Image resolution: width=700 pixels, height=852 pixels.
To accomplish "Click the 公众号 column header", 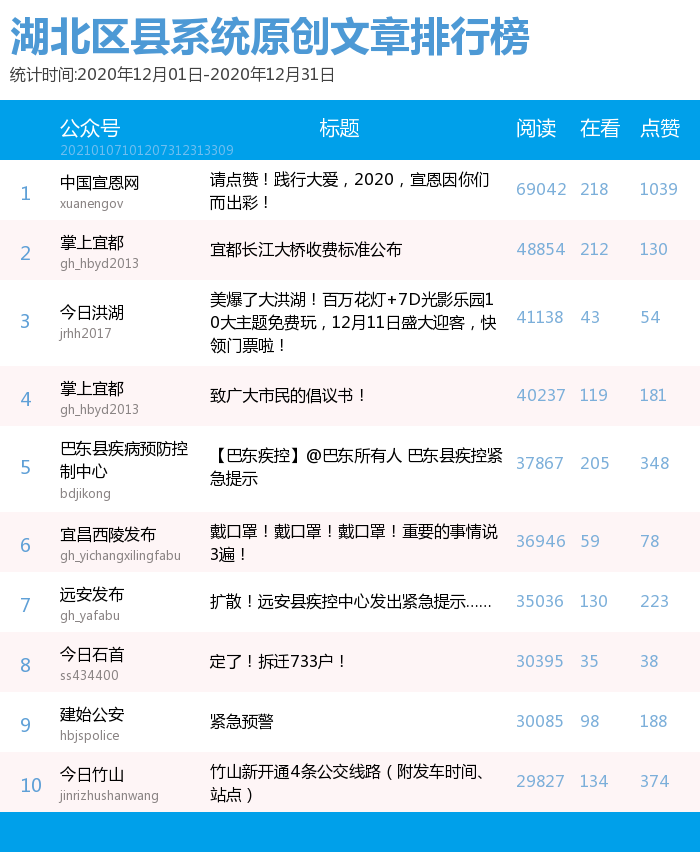I will (x=90, y=128).
